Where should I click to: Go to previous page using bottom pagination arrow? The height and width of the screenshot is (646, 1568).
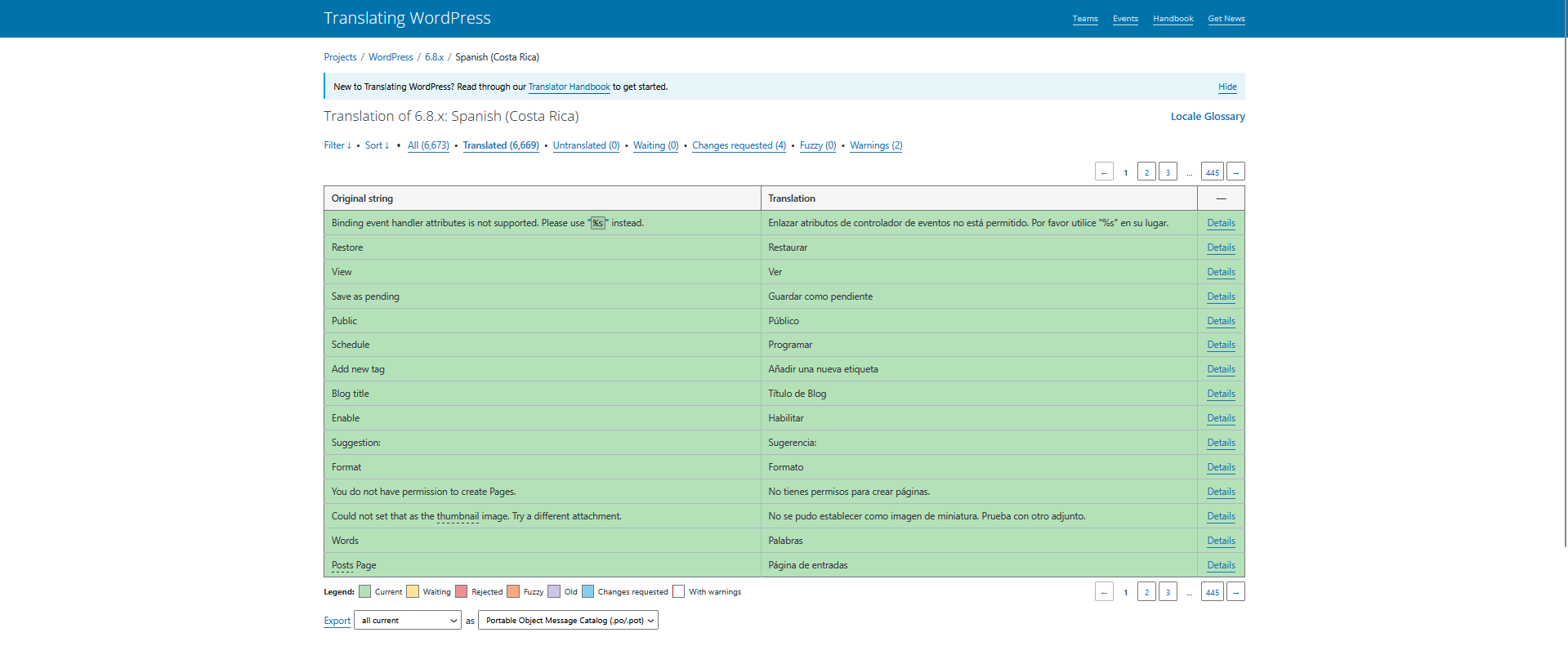[x=1104, y=592]
